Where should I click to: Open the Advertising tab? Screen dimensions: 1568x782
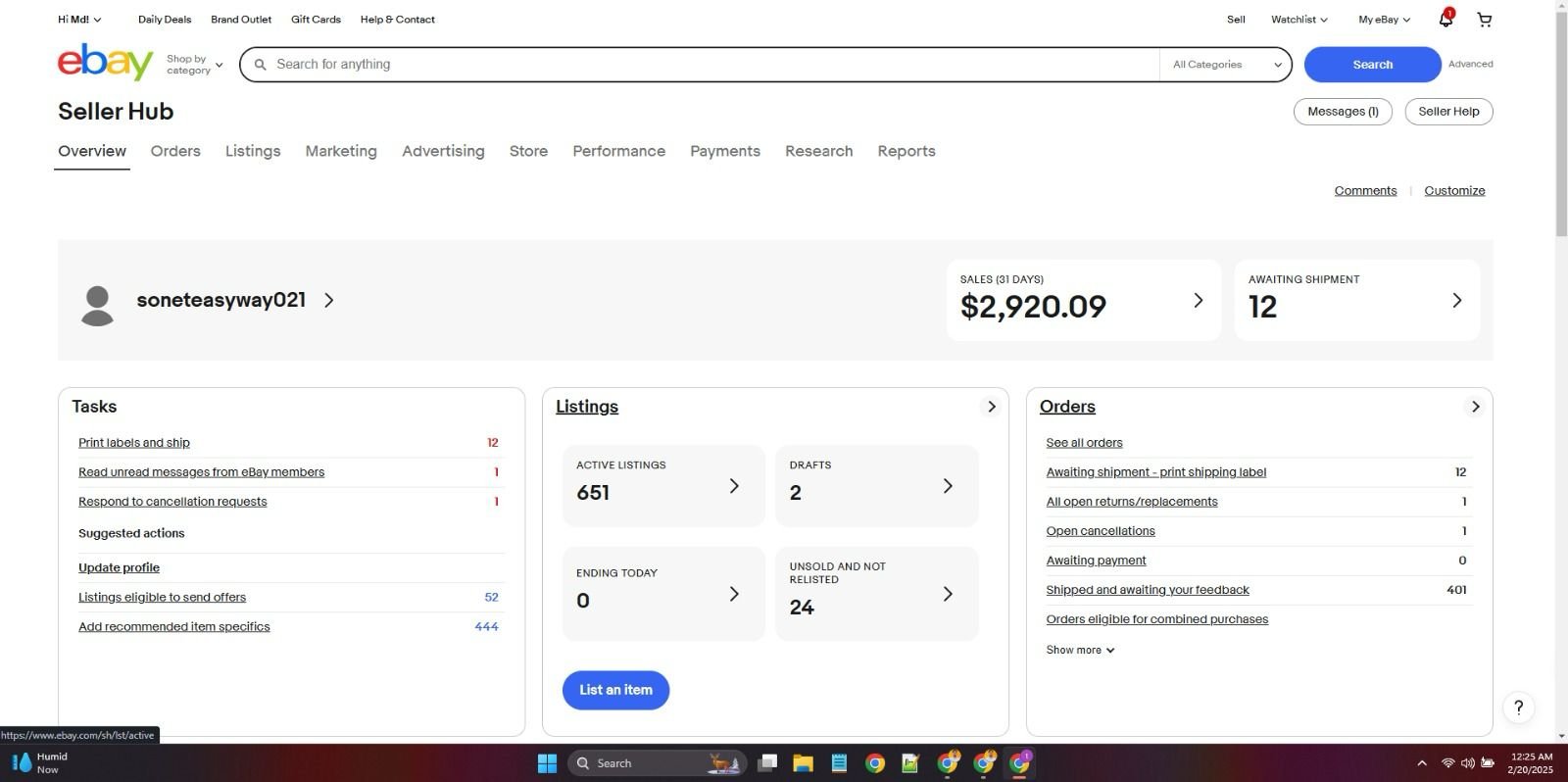(443, 151)
